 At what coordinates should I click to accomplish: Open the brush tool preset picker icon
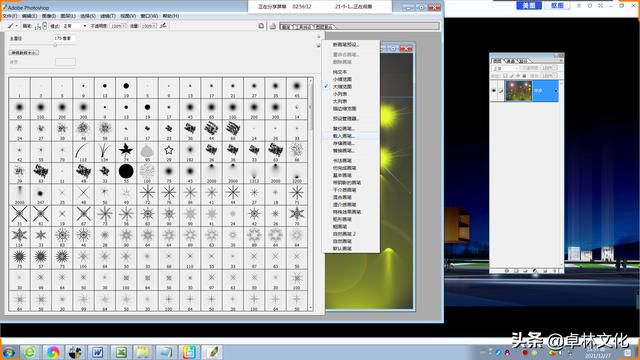(x=12, y=26)
